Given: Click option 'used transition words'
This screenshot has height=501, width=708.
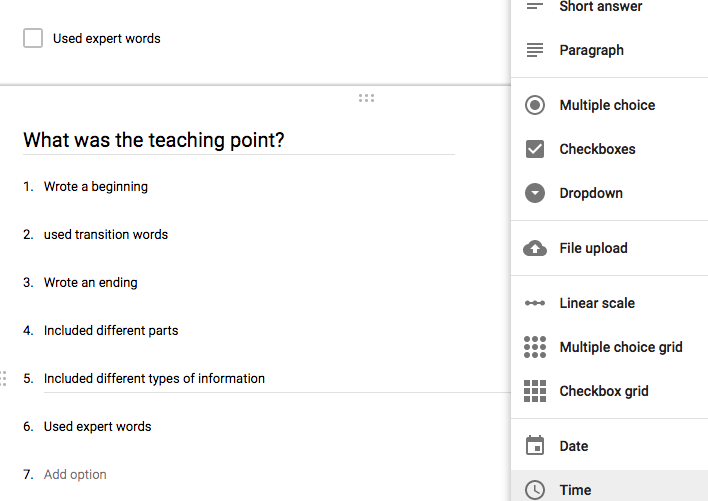Looking at the screenshot, I should click(x=106, y=234).
